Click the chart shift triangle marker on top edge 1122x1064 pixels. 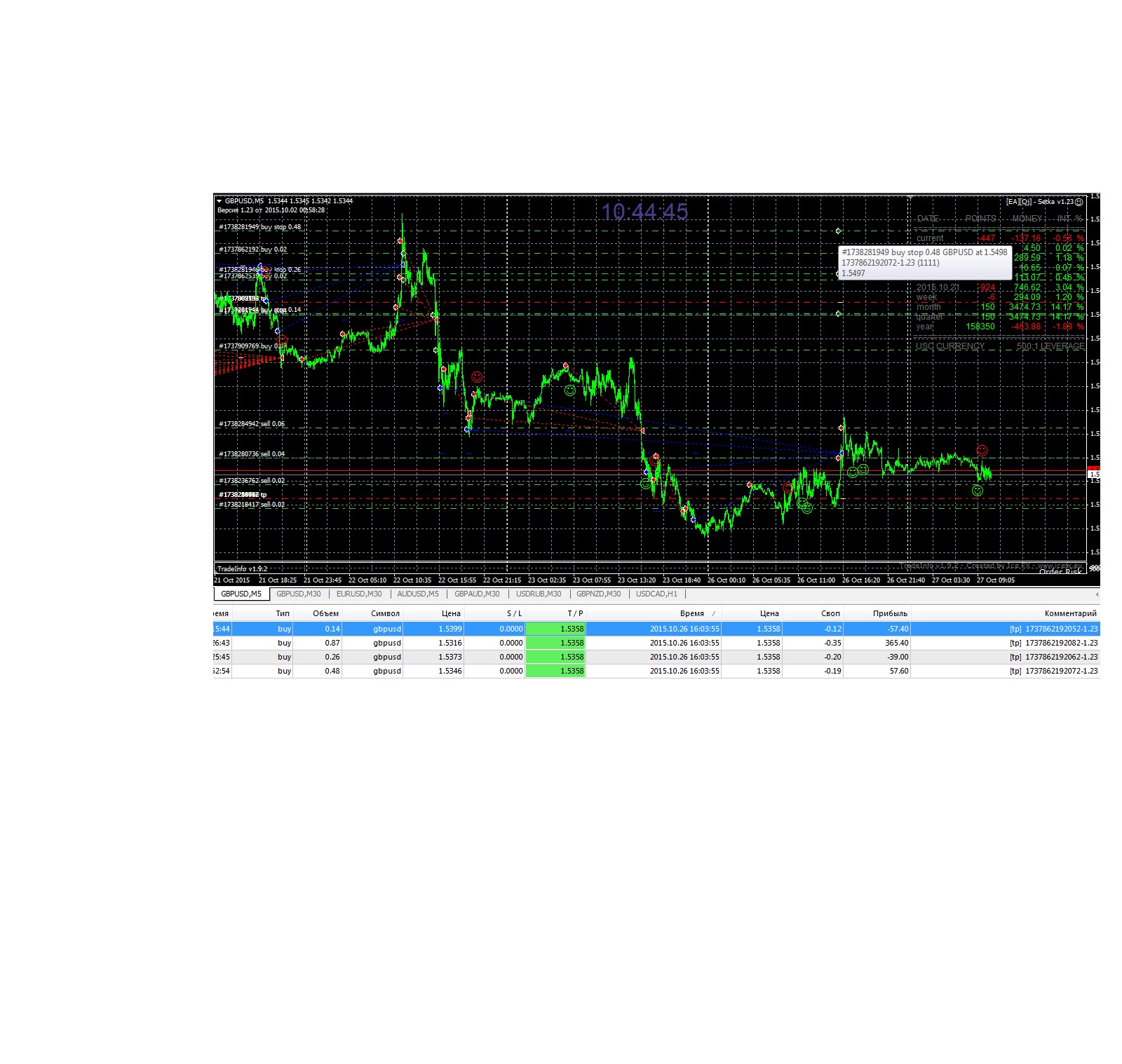tap(910, 198)
